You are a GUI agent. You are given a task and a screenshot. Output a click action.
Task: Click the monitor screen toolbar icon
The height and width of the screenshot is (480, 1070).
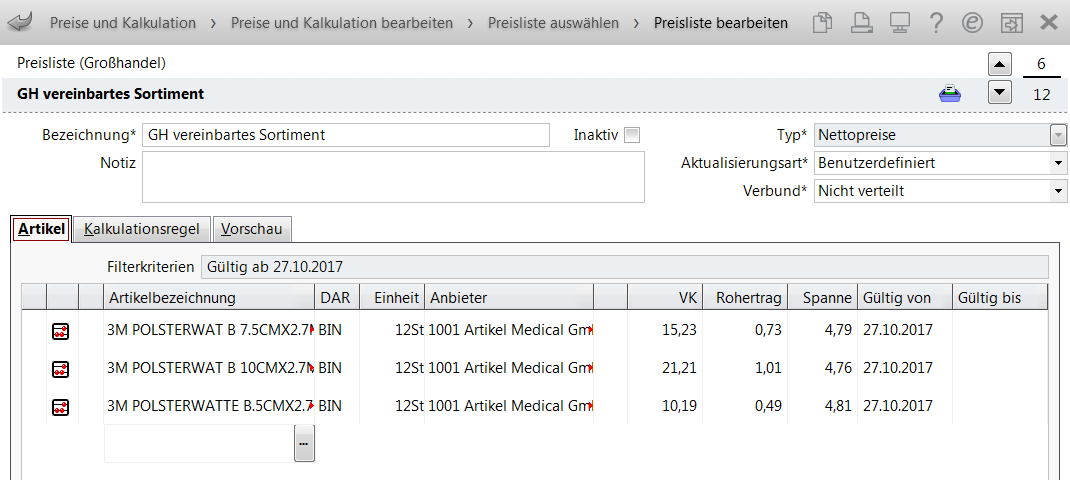[899, 23]
